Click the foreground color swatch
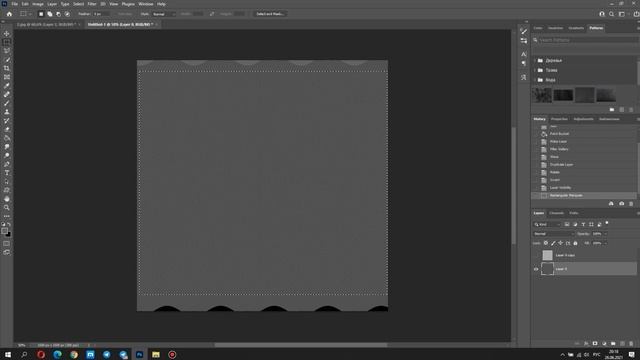640x360 pixels. tap(4, 231)
